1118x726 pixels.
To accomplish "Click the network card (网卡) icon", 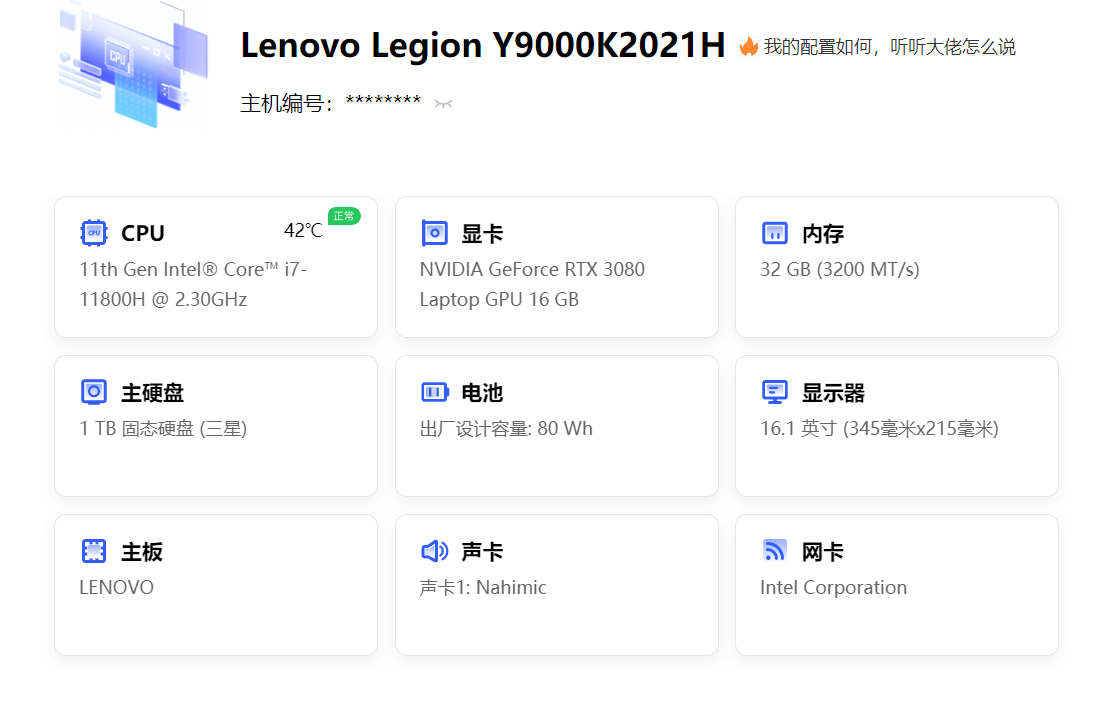I will (775, 551).
